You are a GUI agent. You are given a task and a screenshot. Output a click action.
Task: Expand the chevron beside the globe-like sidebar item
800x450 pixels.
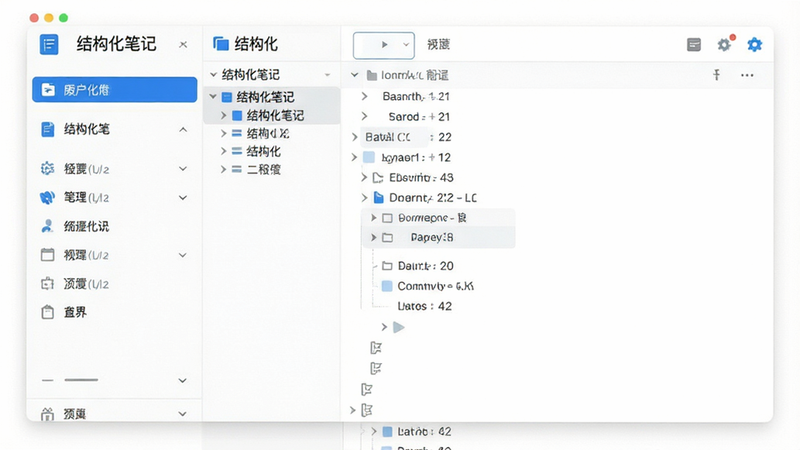pos(183,198)
